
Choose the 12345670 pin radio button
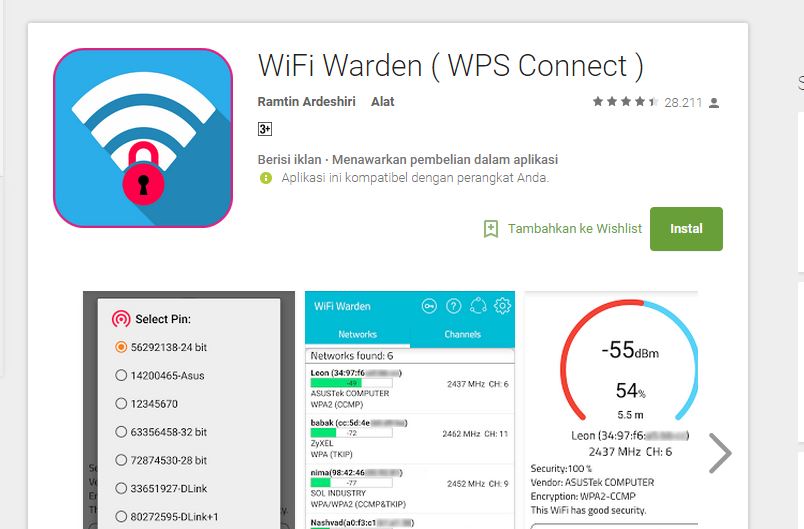pos(121,403)
